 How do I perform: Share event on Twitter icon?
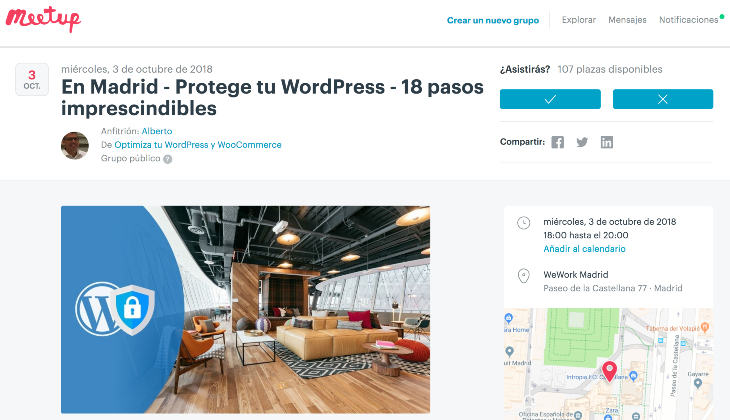point(582,142)
